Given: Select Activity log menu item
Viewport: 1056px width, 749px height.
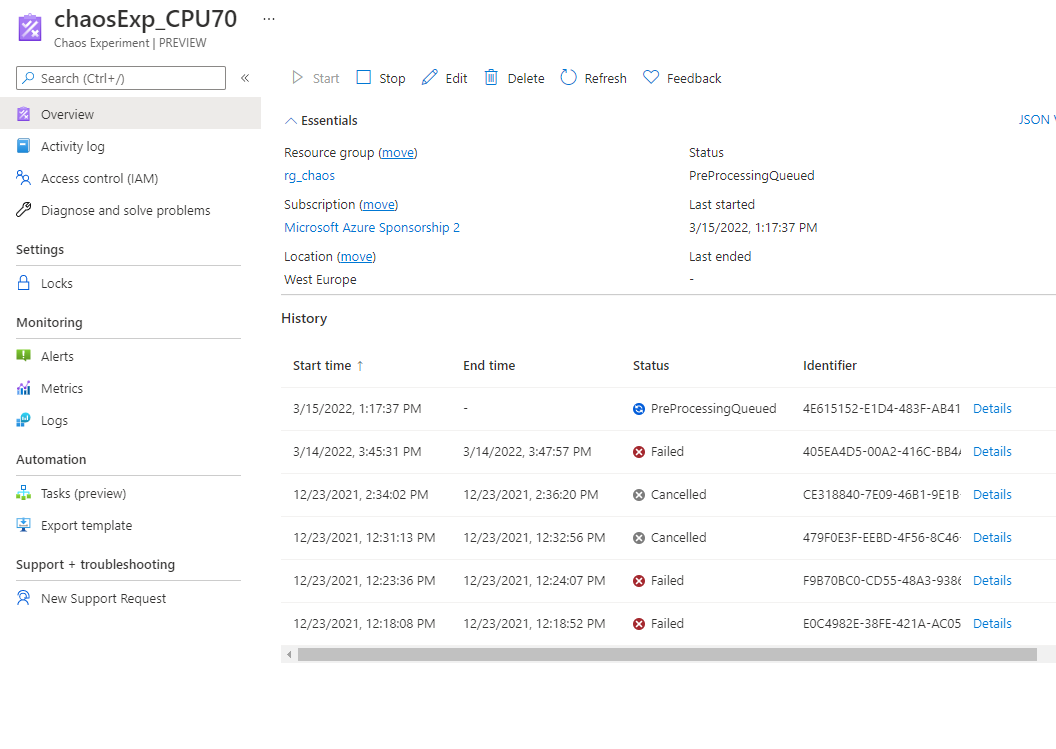Looking at the screenshot, I should (72, 146).
